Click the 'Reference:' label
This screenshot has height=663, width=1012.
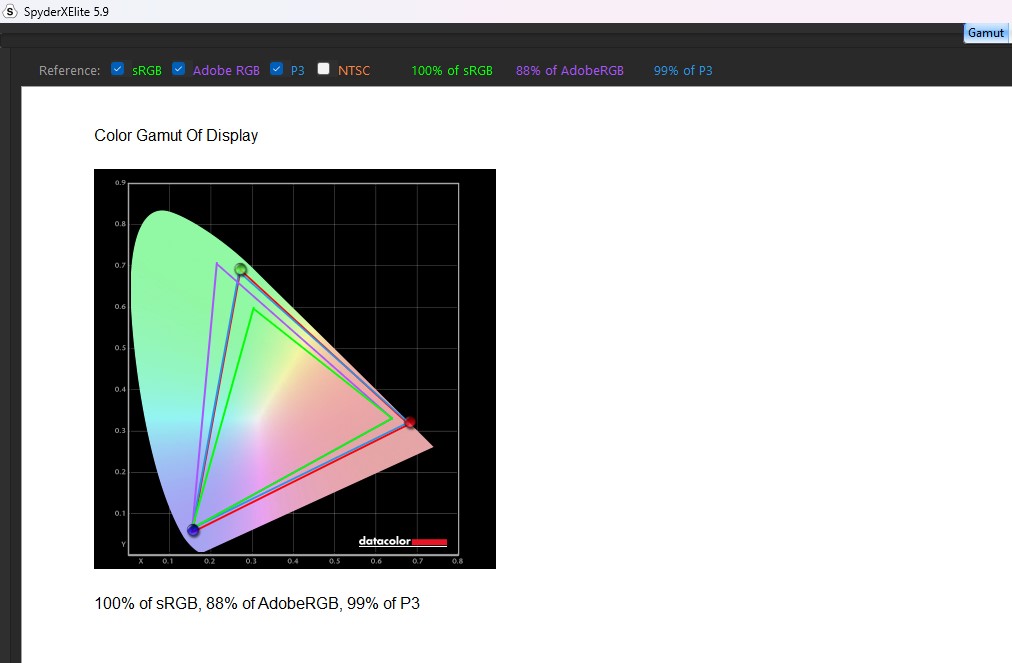click(x=70, y=71)
